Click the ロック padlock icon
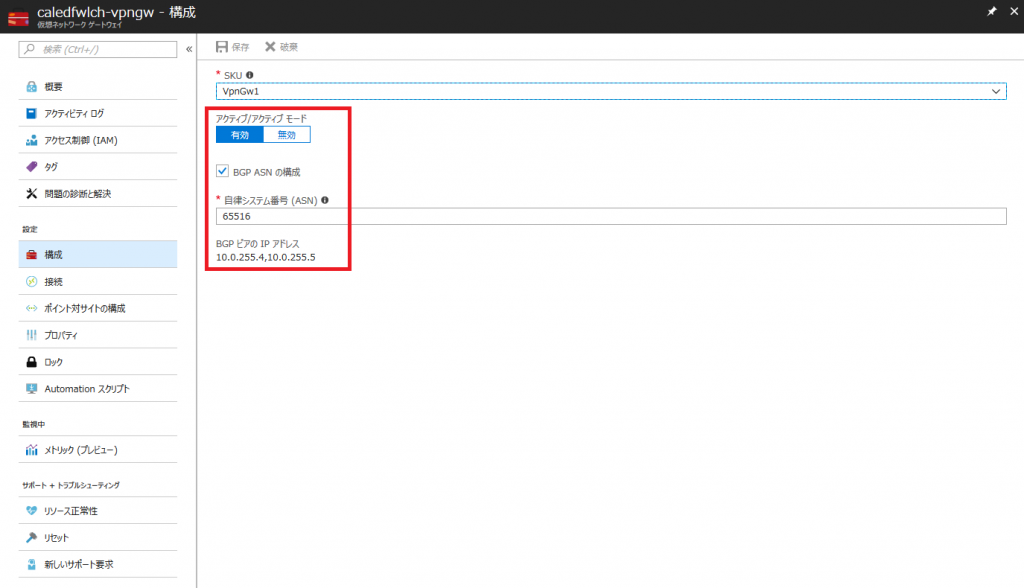The width and height of the screenshot is (1024, 588). tap(31, 362)
